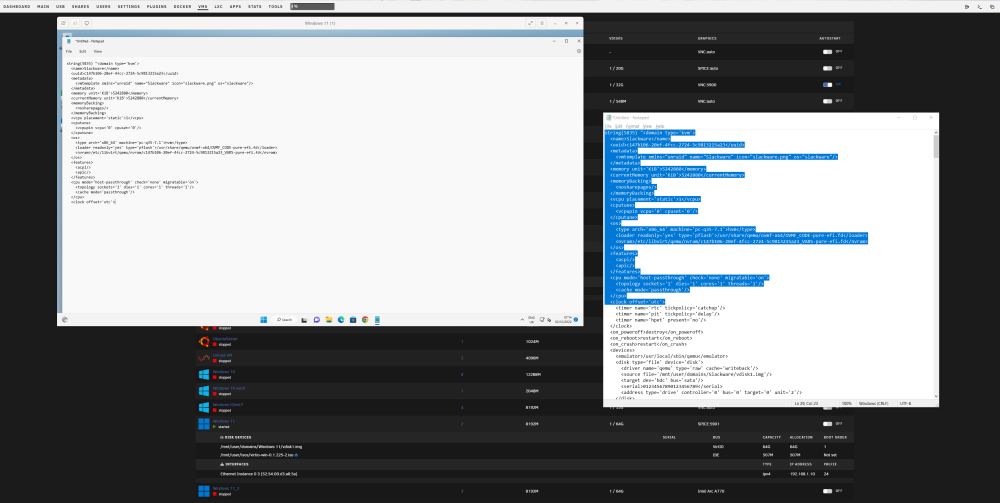1000x503 pixels.
Task: Go to the Settings tab
Action: coord(128,6)
